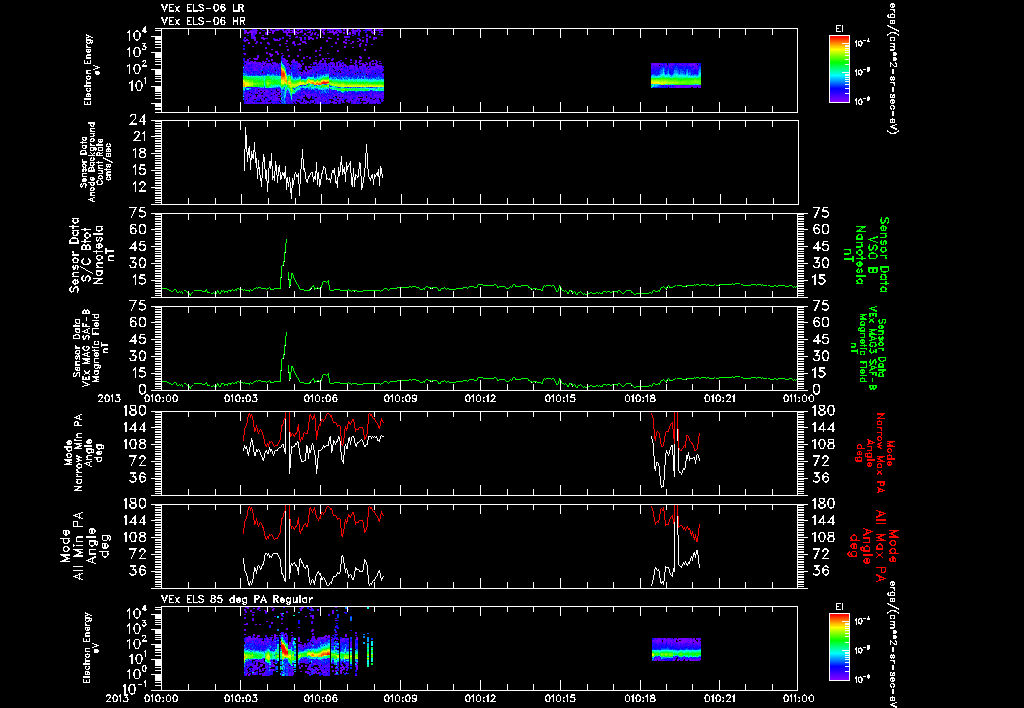Click the white "Mode Narrow Min PA" axis label

tap(86, 453)
